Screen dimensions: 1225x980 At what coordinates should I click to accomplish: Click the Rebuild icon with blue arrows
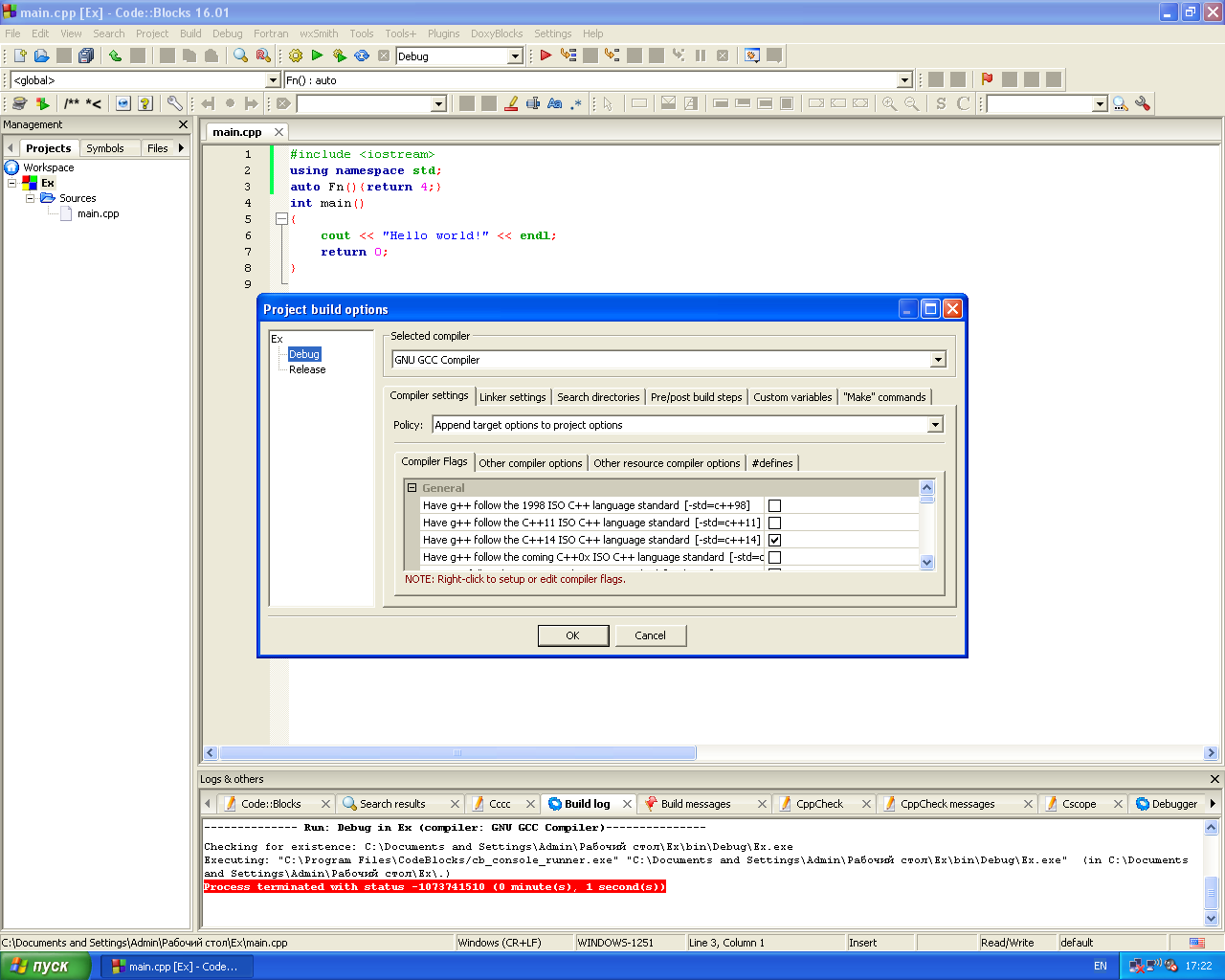362,56
